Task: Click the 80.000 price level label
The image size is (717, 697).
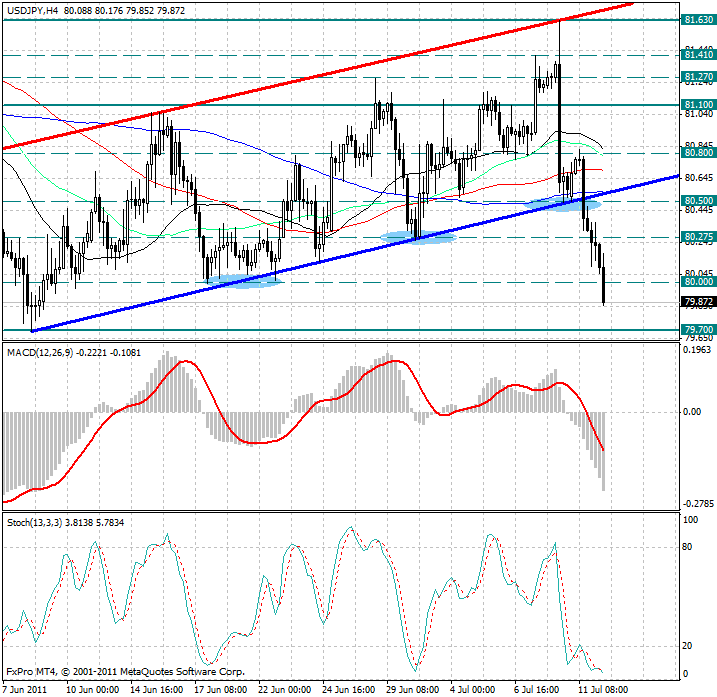Action: tap(697, 282)
